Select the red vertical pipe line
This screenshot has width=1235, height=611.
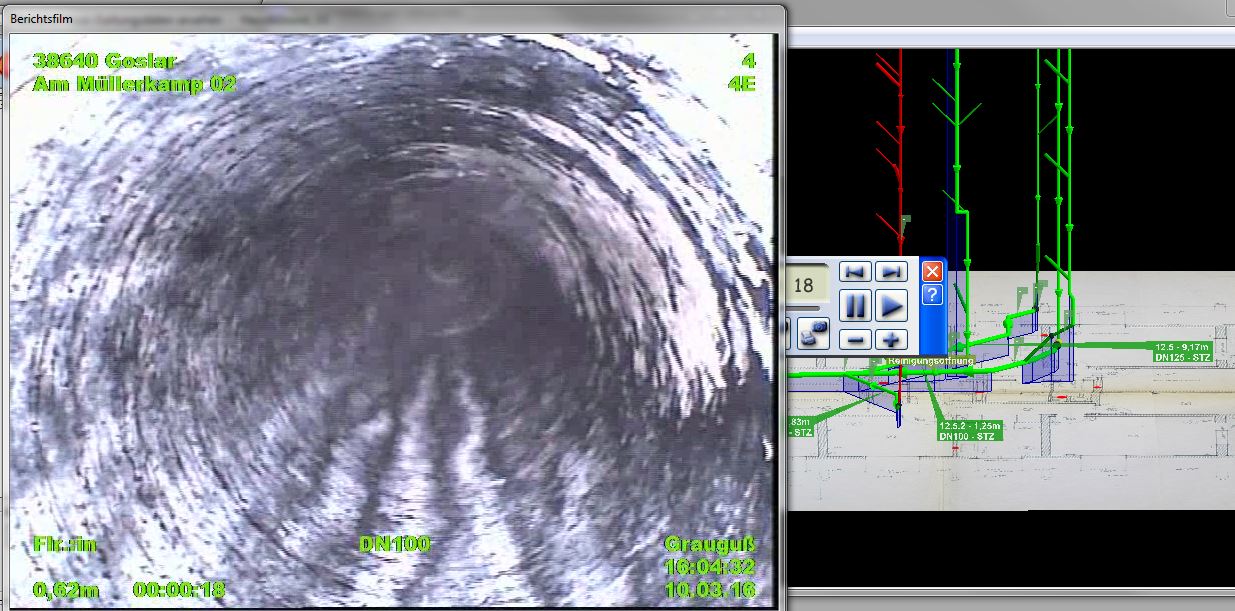click(901, 150)
